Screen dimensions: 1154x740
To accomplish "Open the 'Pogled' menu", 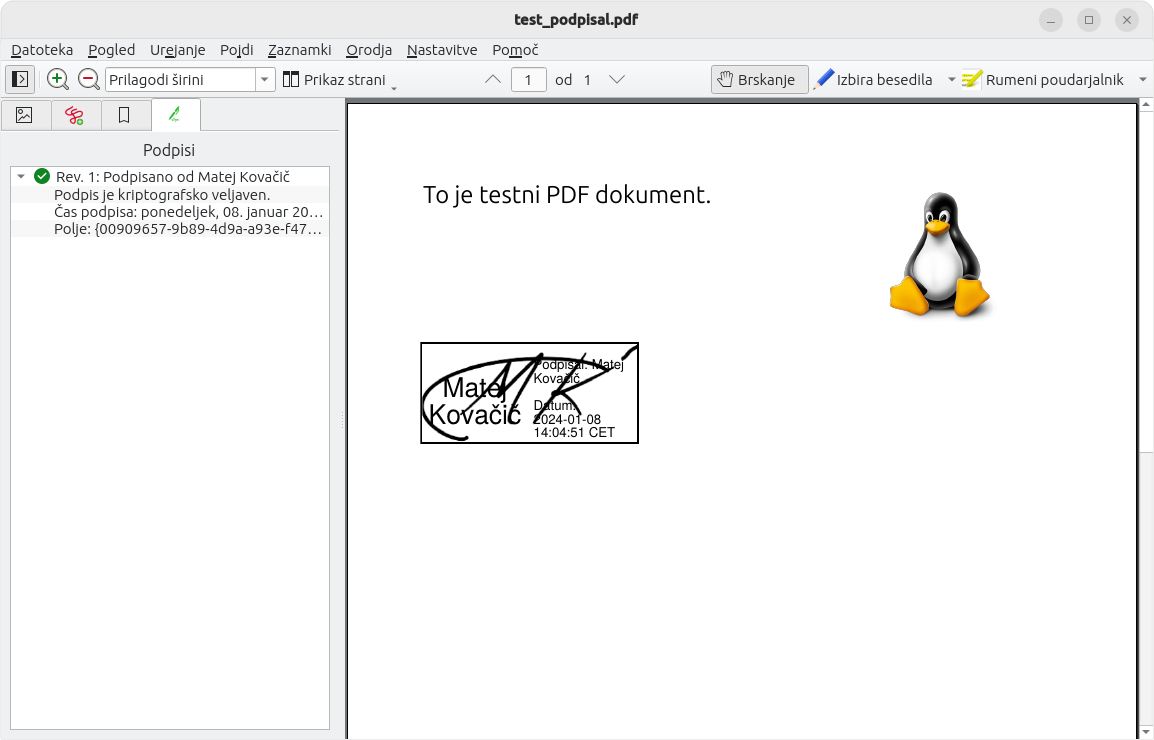I will pyautogui.click(x=111, y=50).
